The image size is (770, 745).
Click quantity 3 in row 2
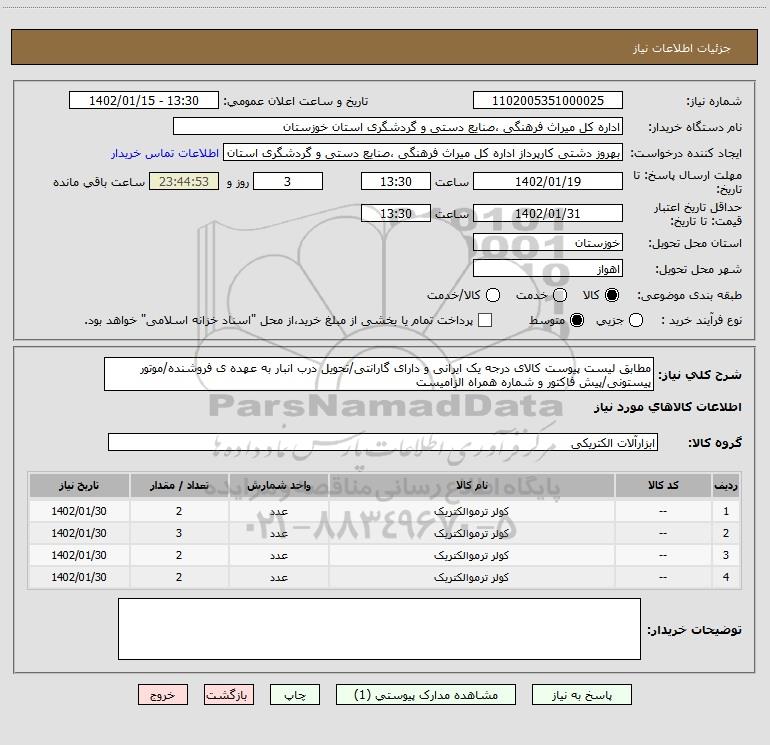pos(179,533)
